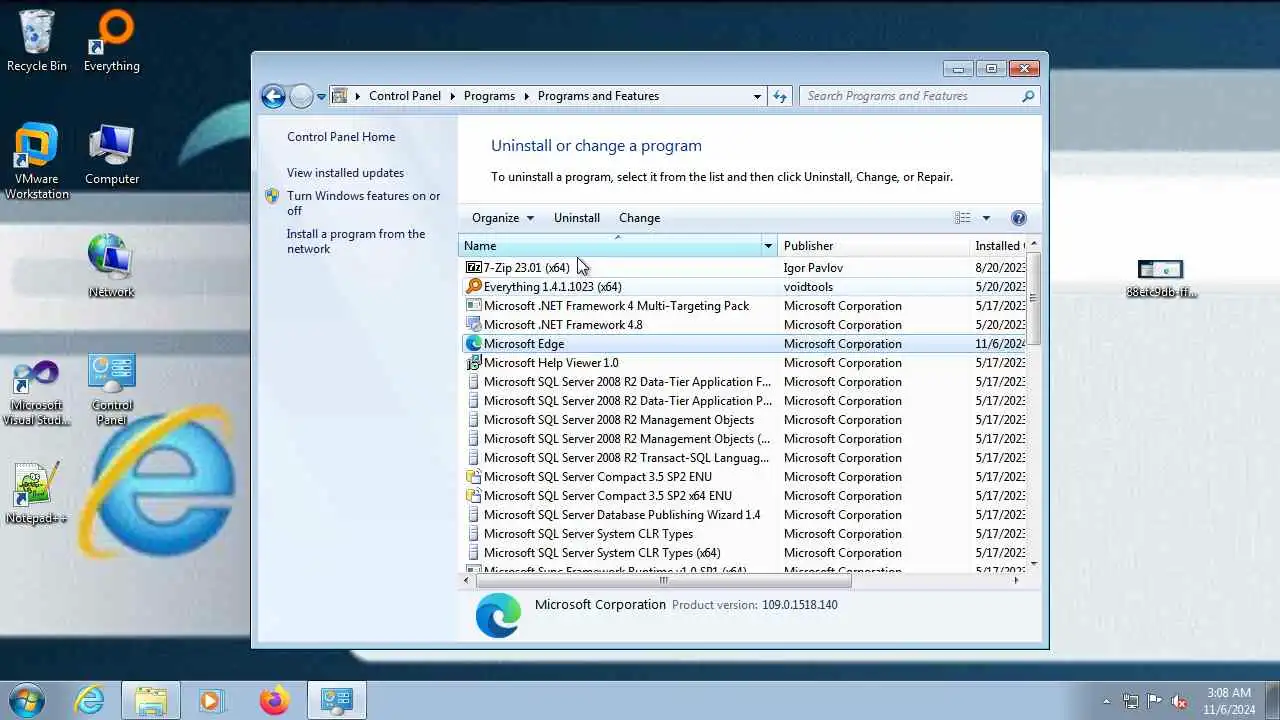Select Microsoft .NET Framework 4 Multi-Targeting Pack
This screenshot has height=720, width=1280.
[x=746, y=305]
